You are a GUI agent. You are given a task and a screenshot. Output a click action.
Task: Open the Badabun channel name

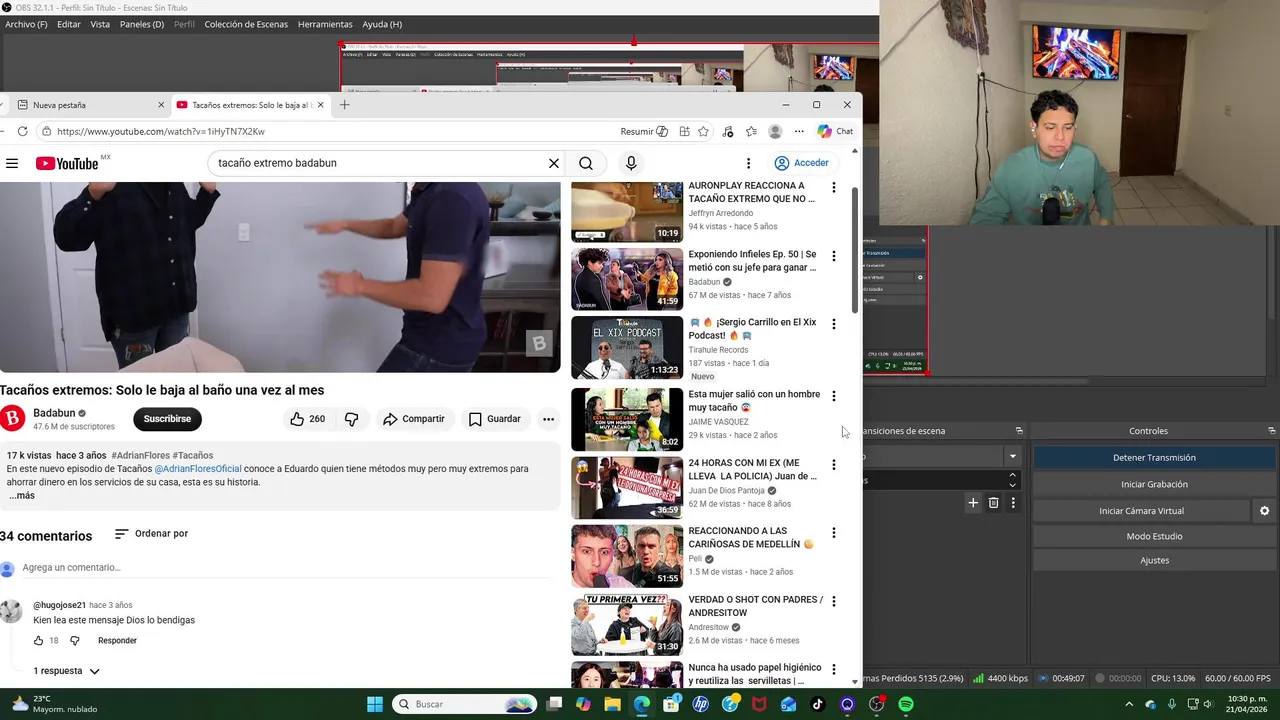click(x=54, y=413)
